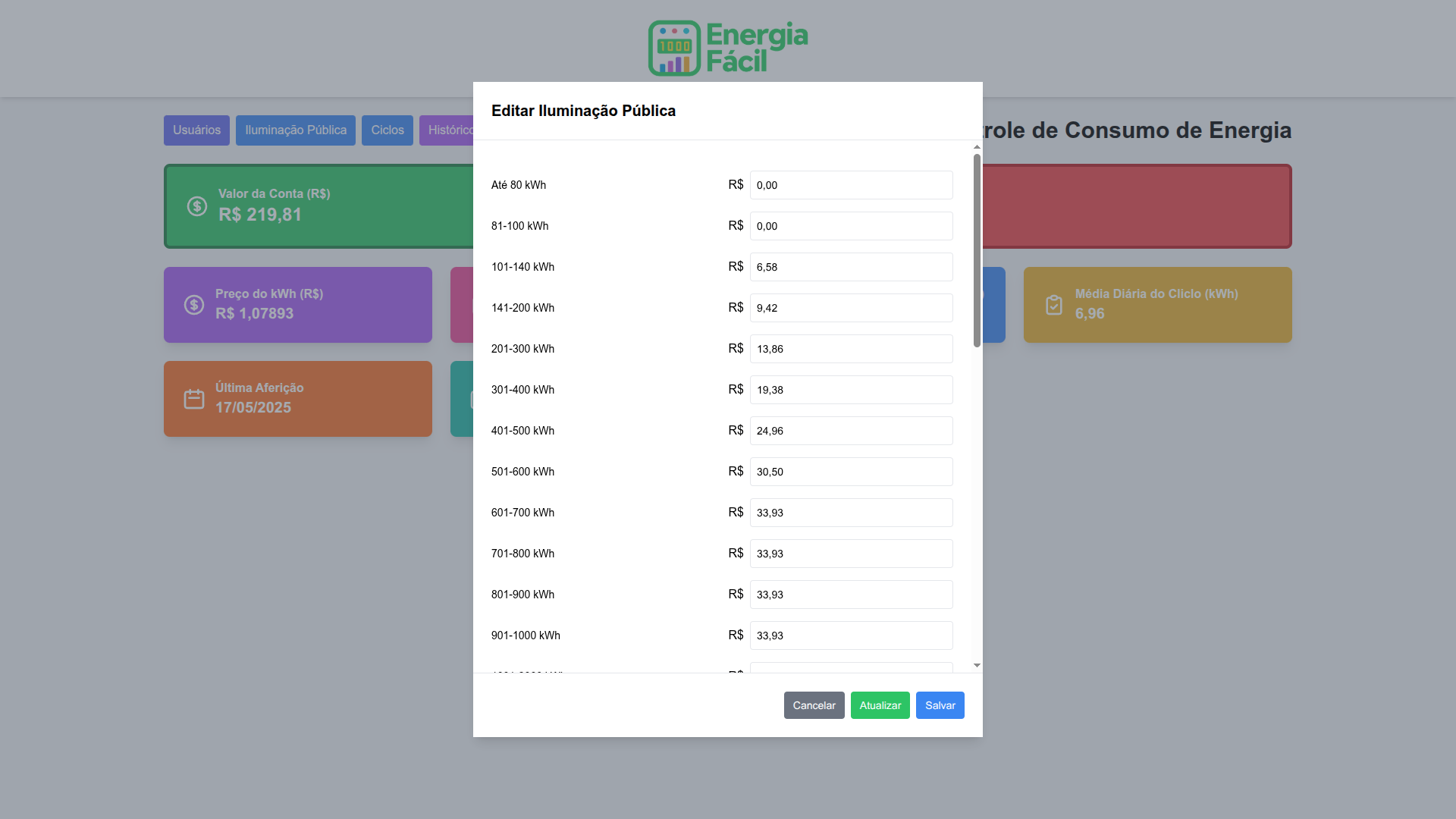Open the Iluminação Pública menu button
1456x819 pixels.
[295, 130]
